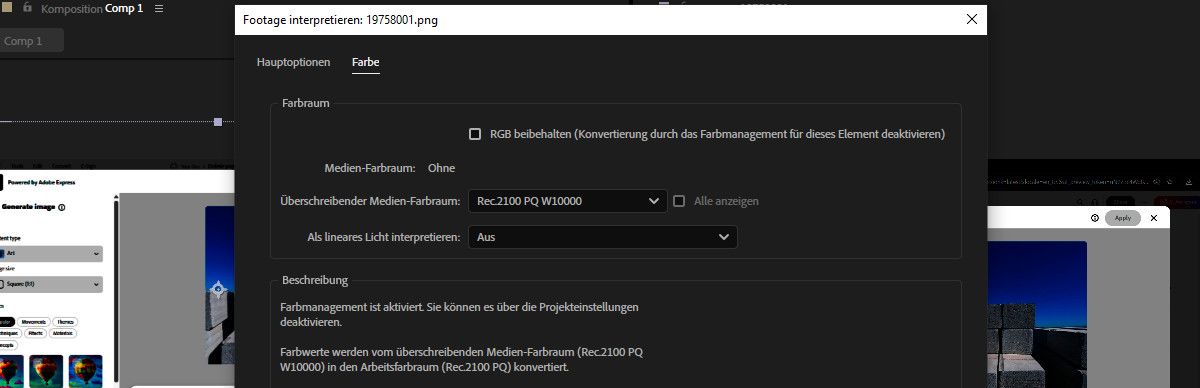Click the Comp 1 breadcrumb button
Viewport: 1200px width, 388px height.
[x=30, y=41]
